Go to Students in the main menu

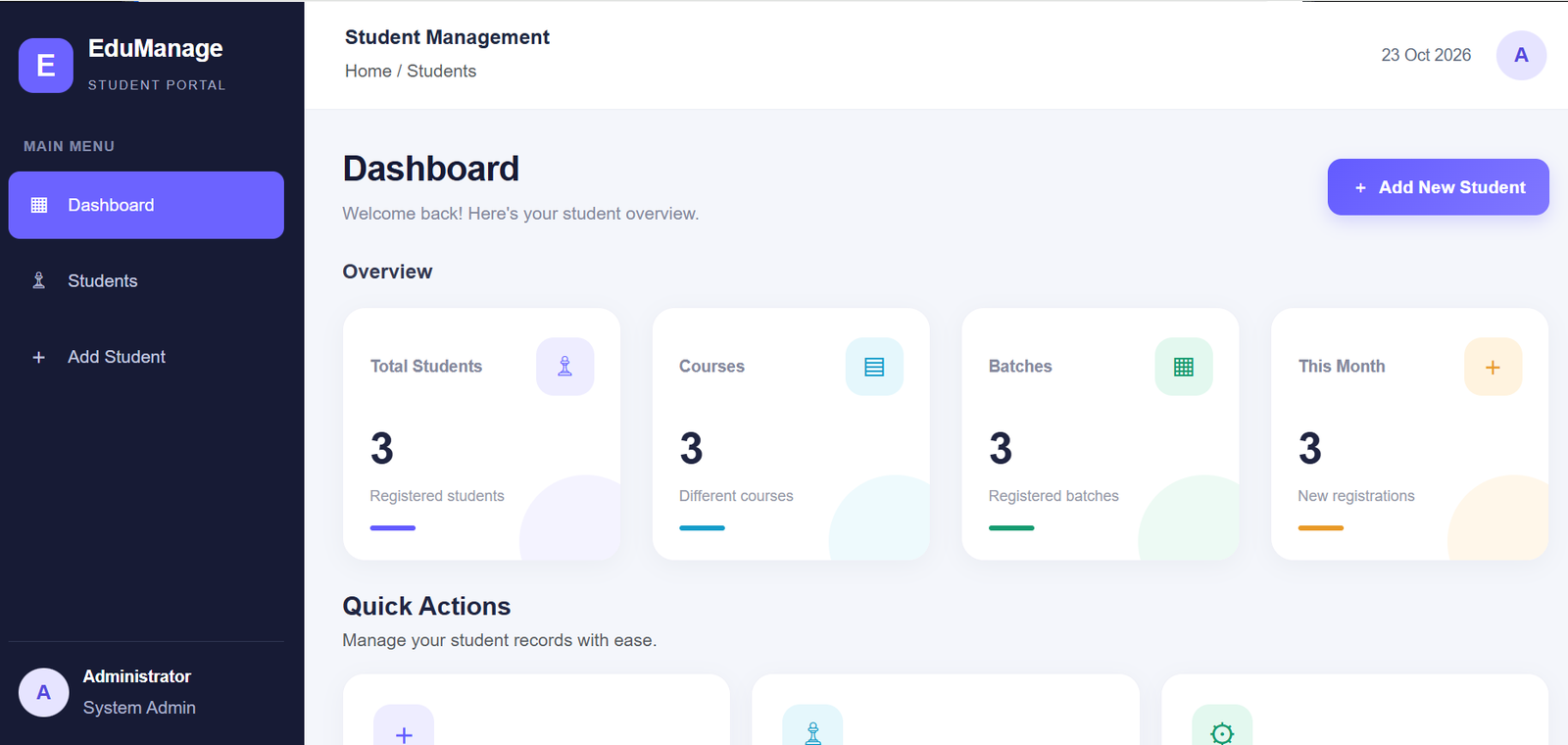pos(146,281)
